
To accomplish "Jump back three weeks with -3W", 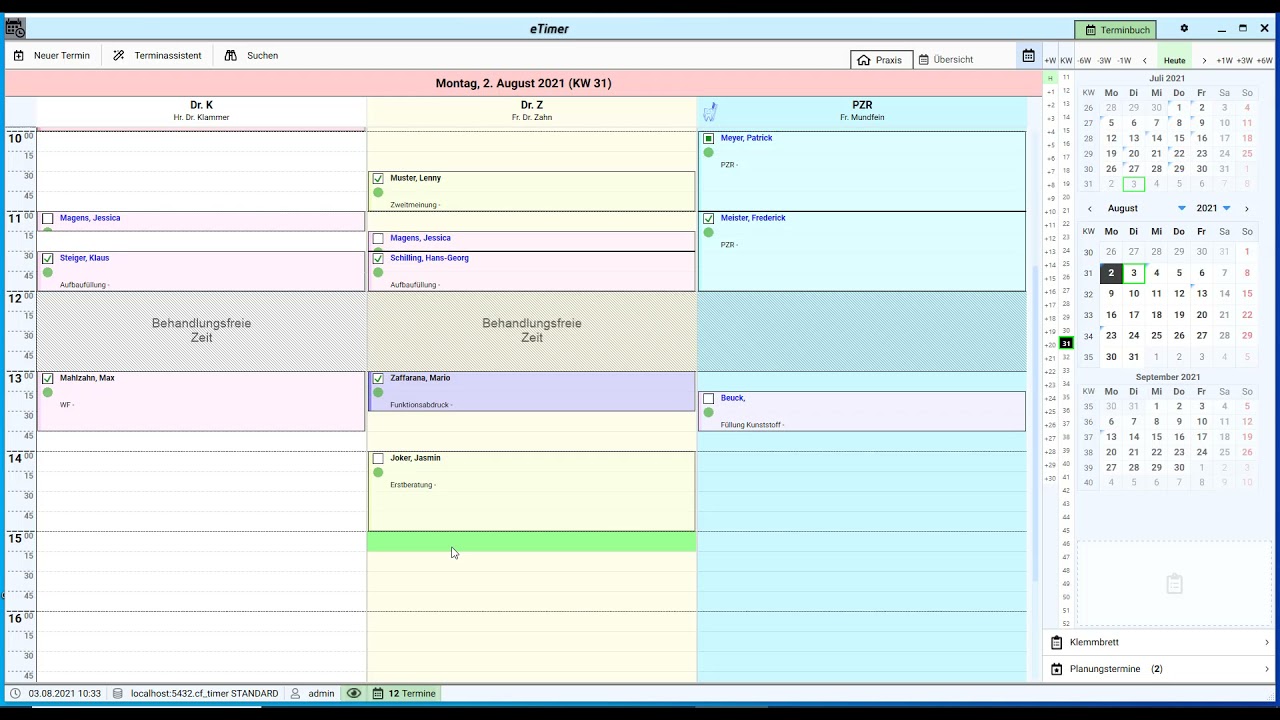I will click(x=1104, y=61).
